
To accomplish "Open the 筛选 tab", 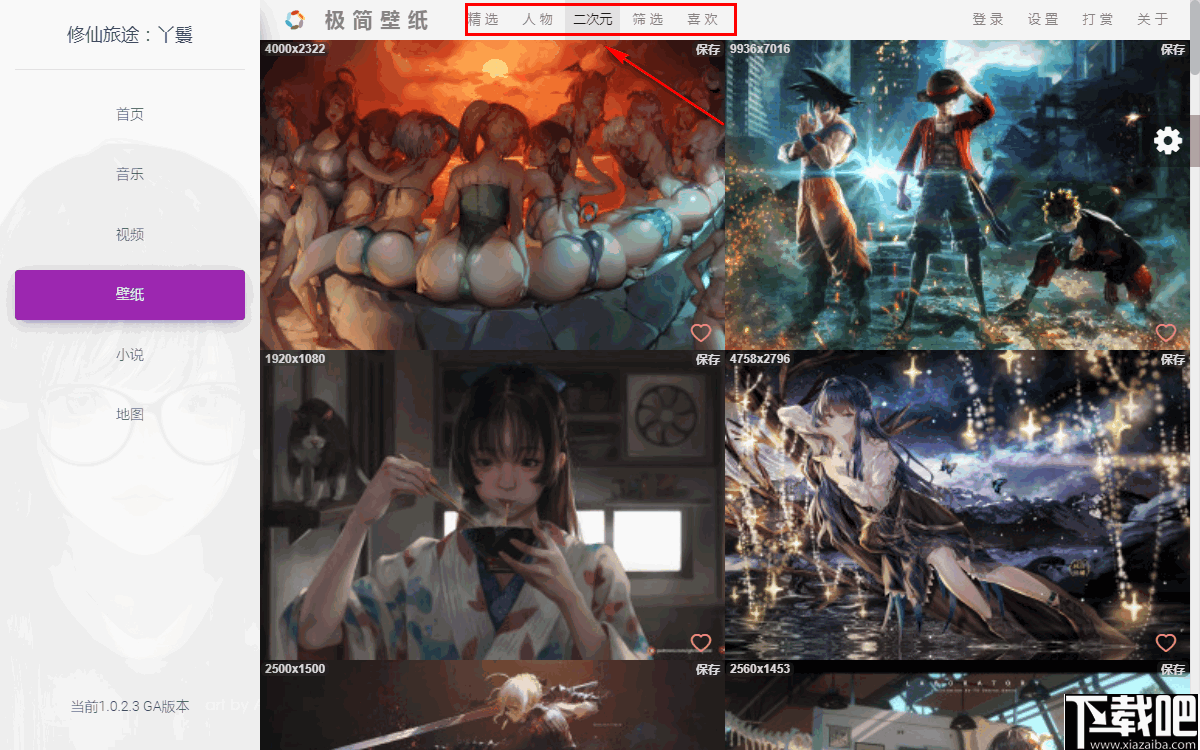I will pyautogui.click(x=648, y=19).
